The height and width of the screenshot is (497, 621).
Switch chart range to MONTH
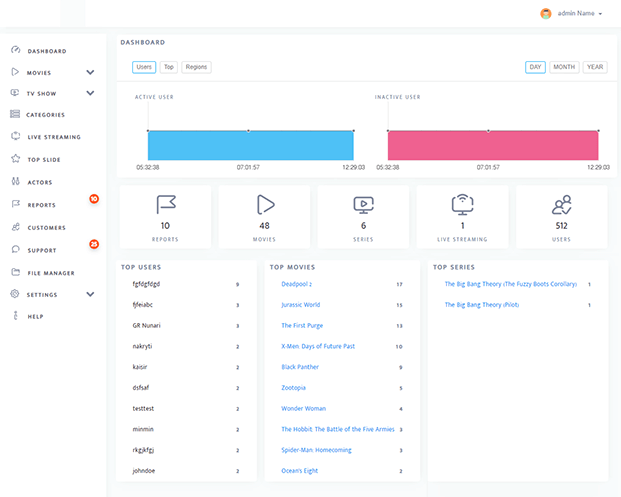coord(564,67)
